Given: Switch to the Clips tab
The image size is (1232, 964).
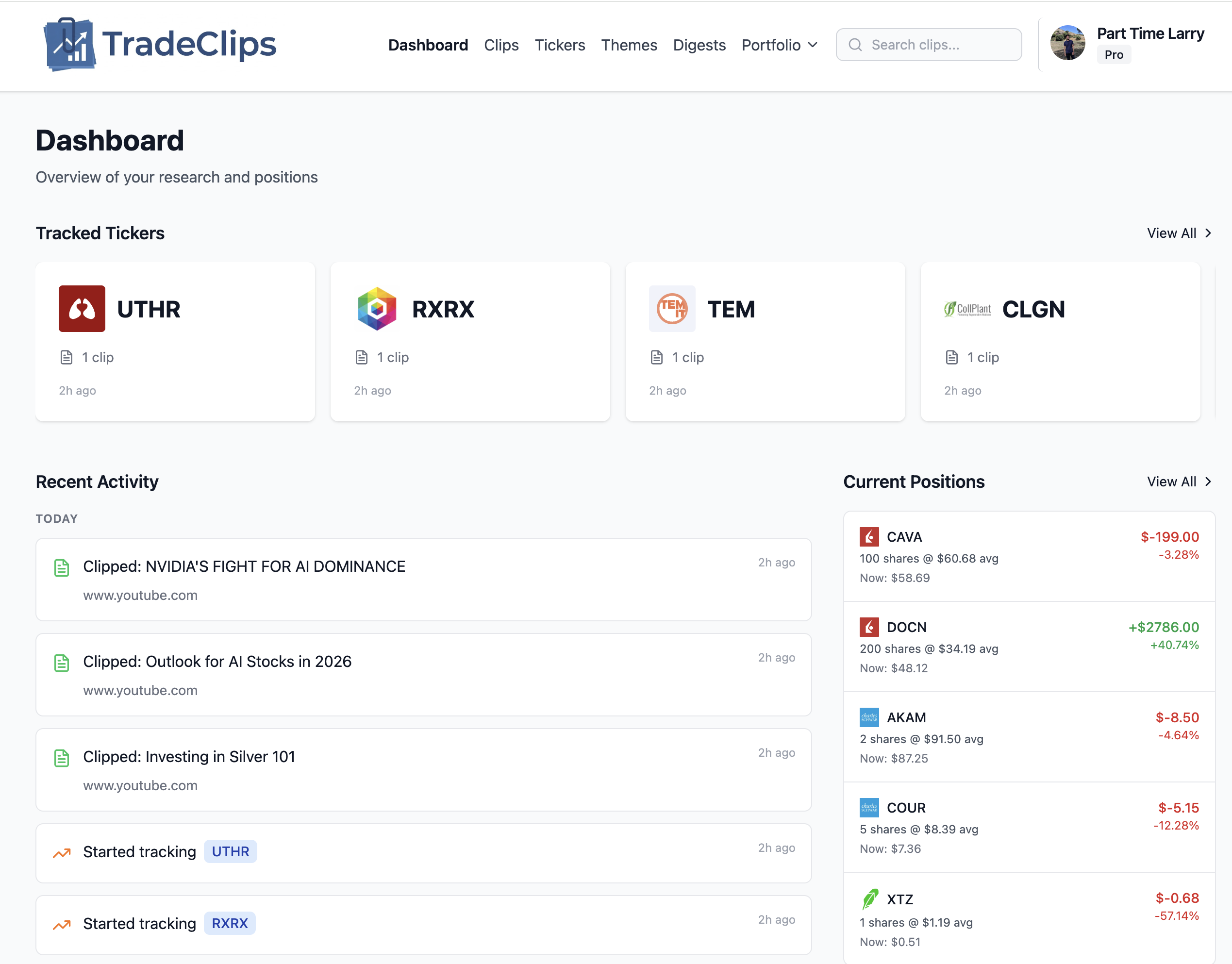Looking at the screenshot, I should click(501, 45).
